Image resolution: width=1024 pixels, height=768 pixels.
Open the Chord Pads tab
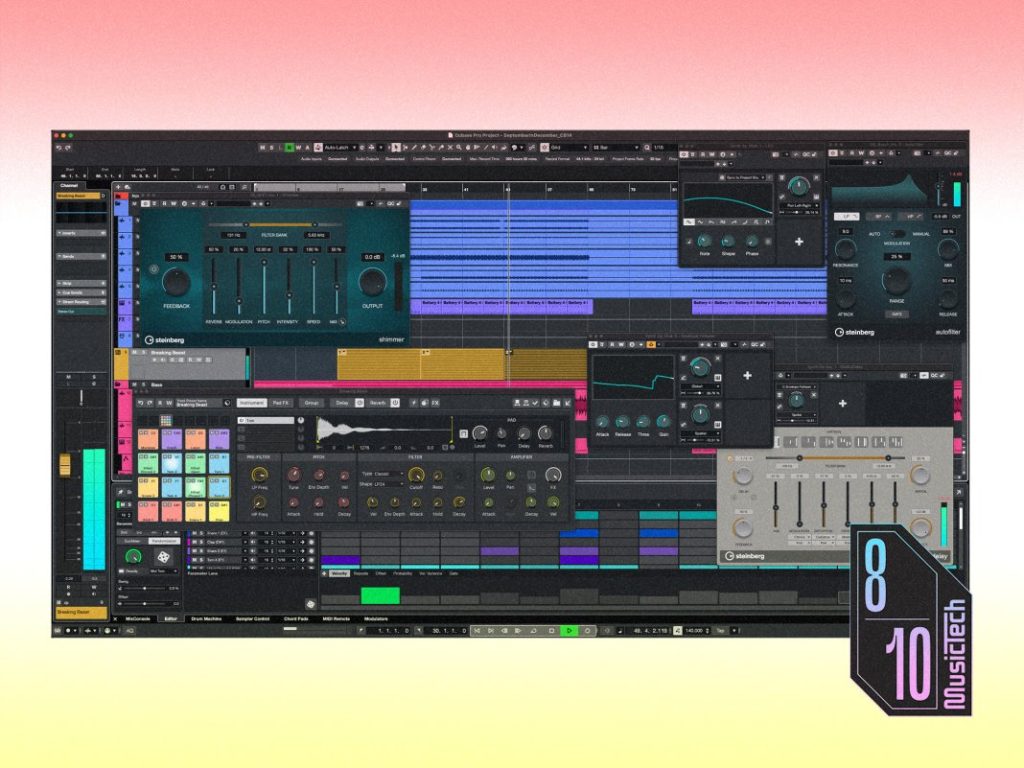pyautogui.click(x=297, y=618)
